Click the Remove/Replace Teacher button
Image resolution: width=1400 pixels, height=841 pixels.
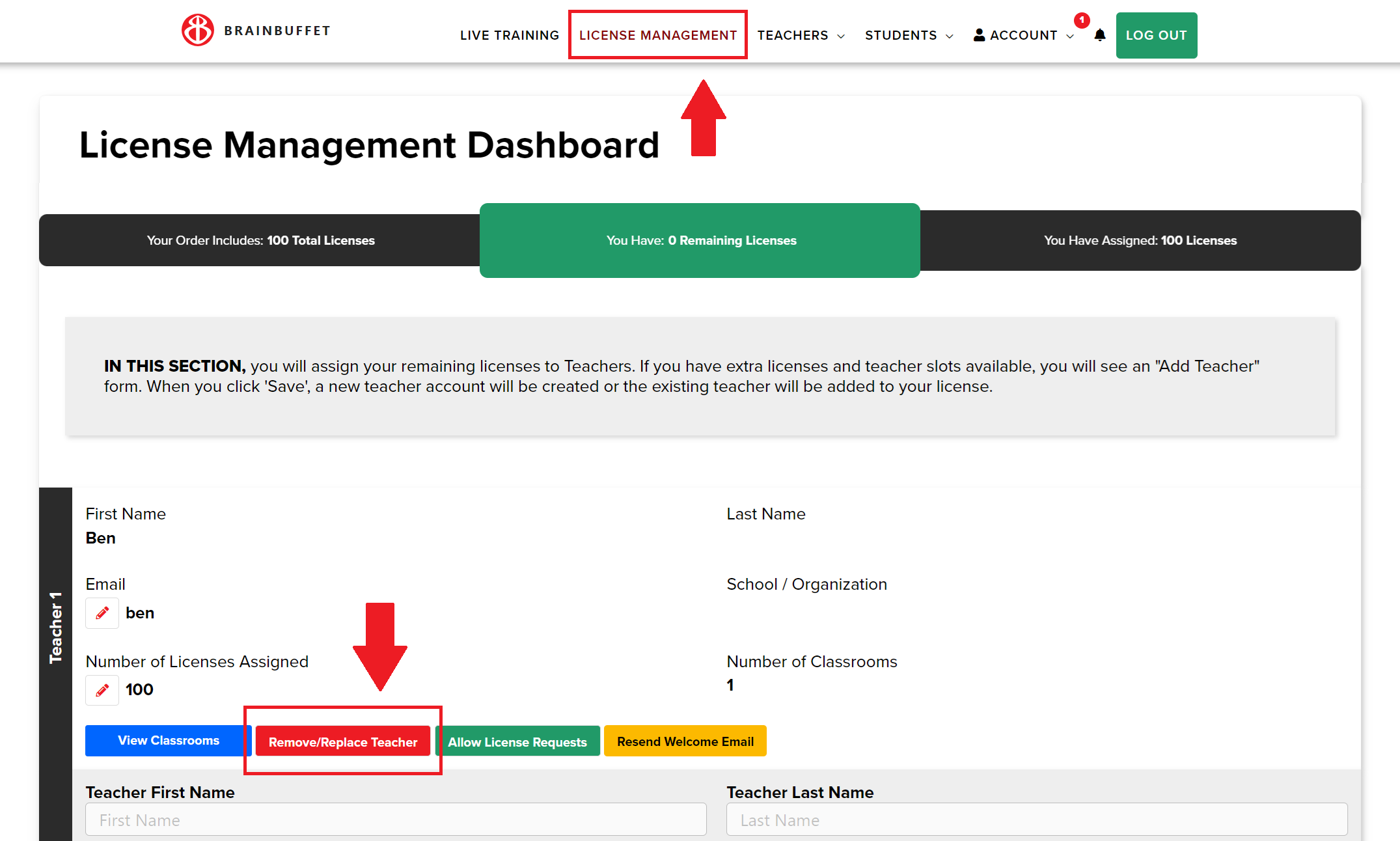[x=342, y=742]
